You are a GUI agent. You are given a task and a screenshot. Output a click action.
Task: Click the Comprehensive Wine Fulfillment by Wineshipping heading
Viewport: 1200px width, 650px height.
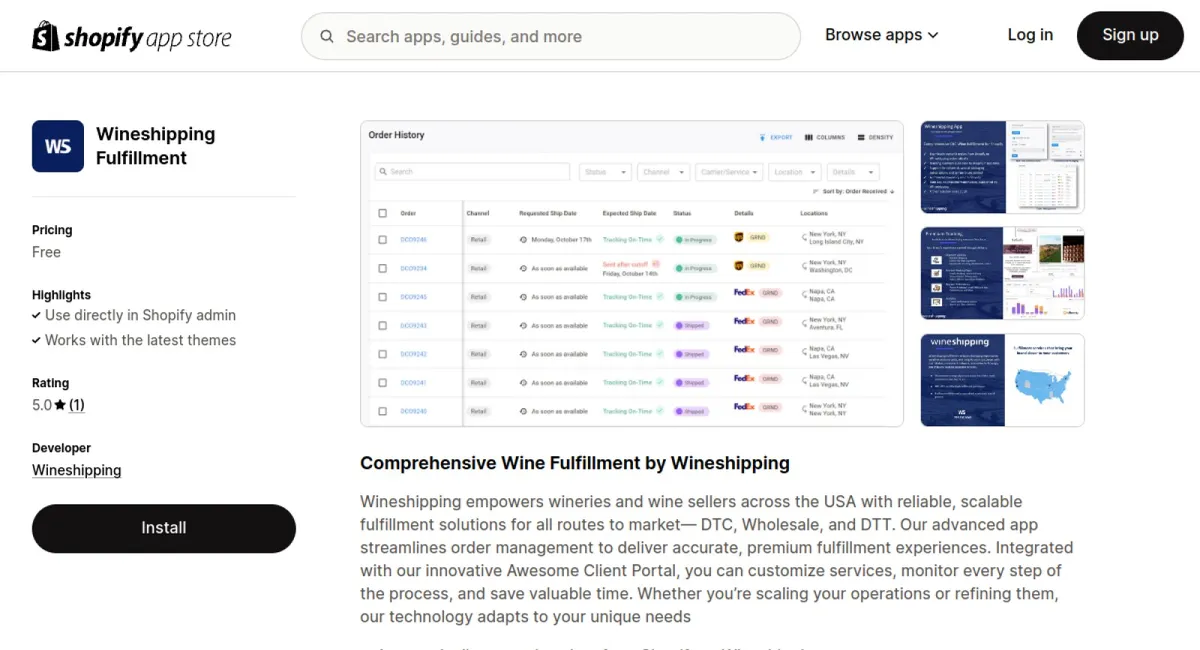(575, 463)
